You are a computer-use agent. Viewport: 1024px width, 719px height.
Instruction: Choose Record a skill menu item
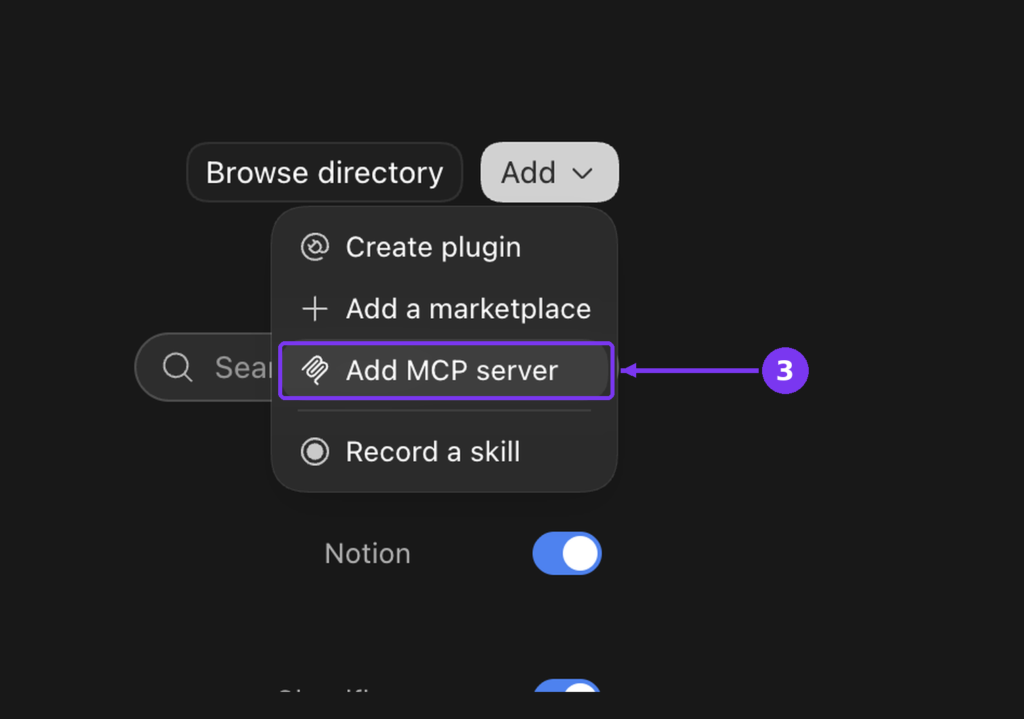point(444,452)
